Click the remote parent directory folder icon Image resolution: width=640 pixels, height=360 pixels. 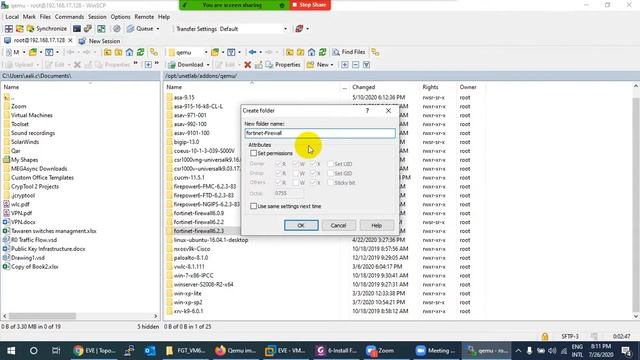pos(289,52)
